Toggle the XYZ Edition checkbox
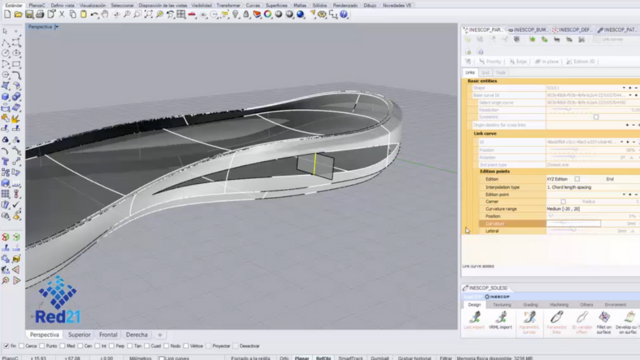The image size is (640, 360). point(577,179)
